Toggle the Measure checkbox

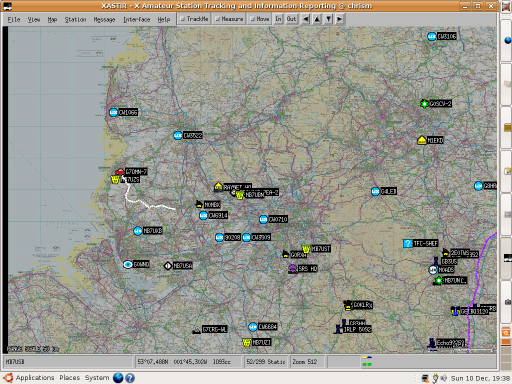[229, 19]
